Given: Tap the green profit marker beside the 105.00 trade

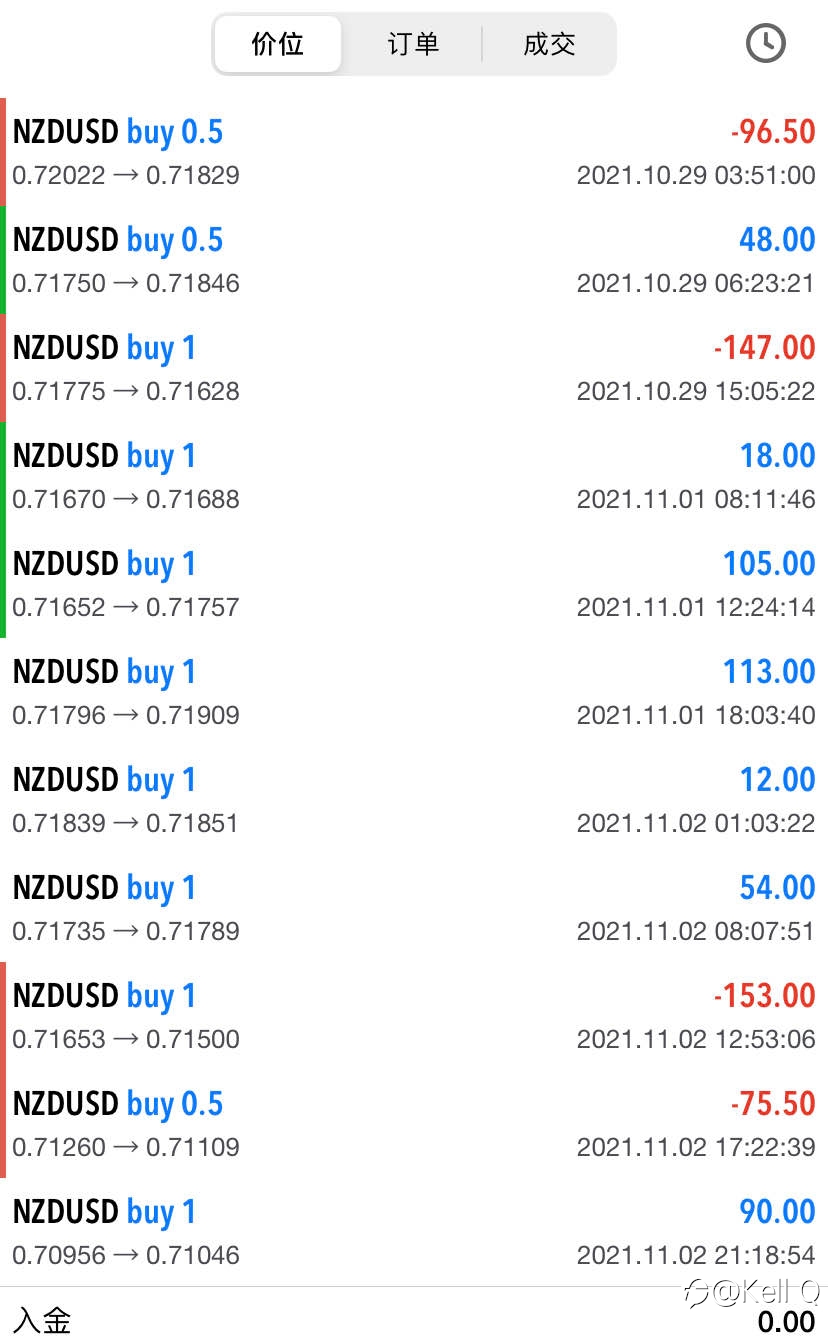Looking at the screenshot, I should 3,584.
